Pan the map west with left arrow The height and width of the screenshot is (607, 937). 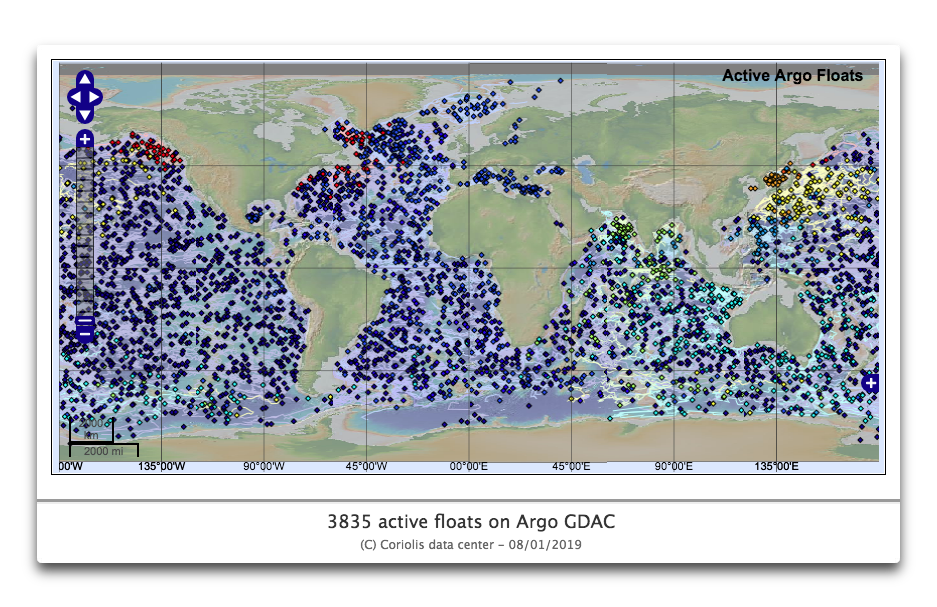tap(73, 97)
